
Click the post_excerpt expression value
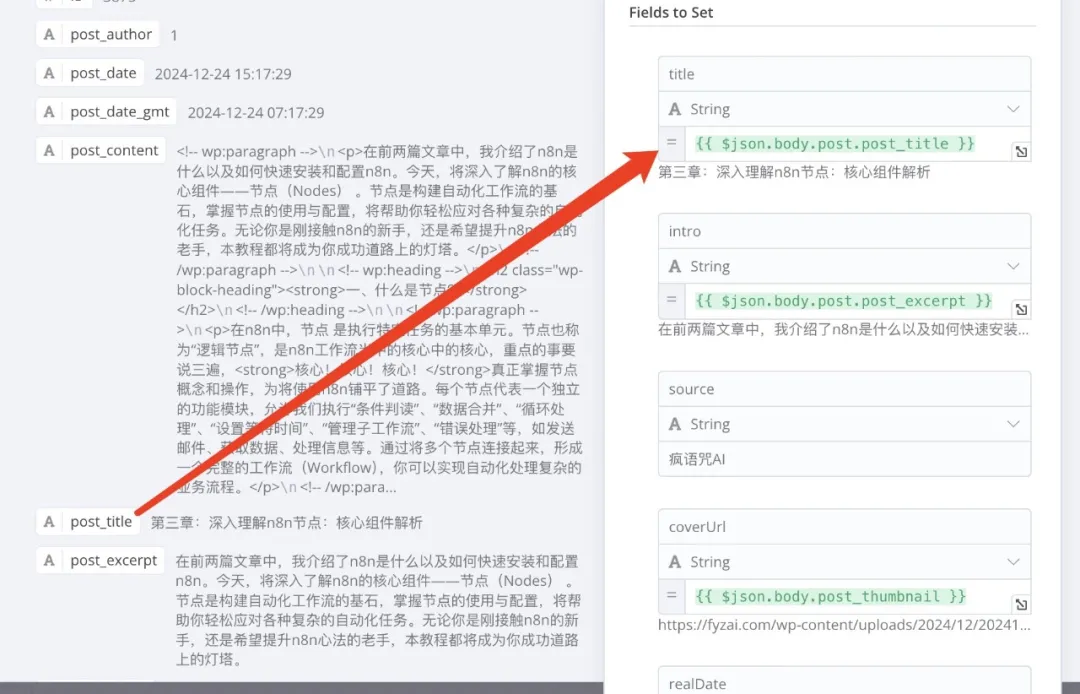click(844, 301)
